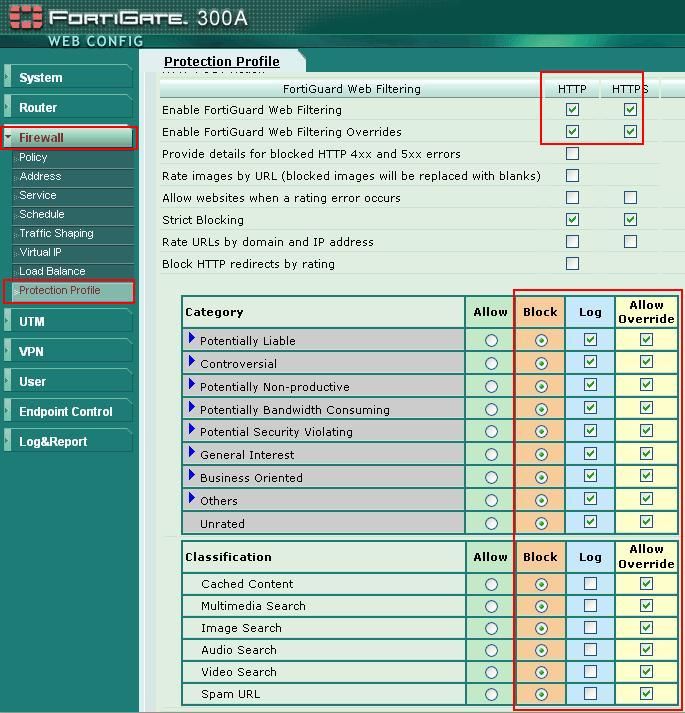This screenshot has width=685, height=713.
Task: Toggle Log for Potential Security Violating
Action: click(590, 430)
